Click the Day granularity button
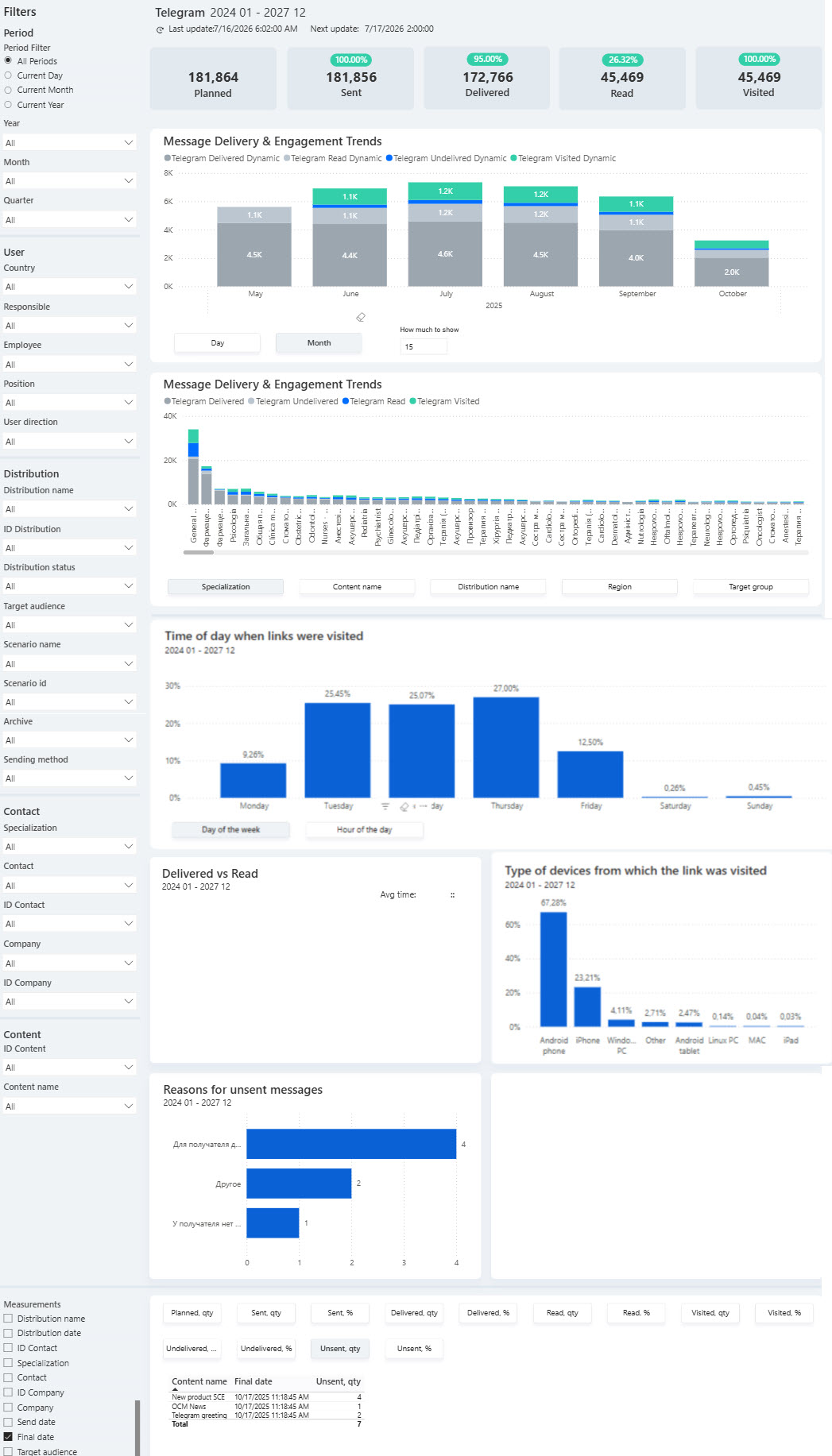This screenshot has height=1456, width=832. pos(217,343)
